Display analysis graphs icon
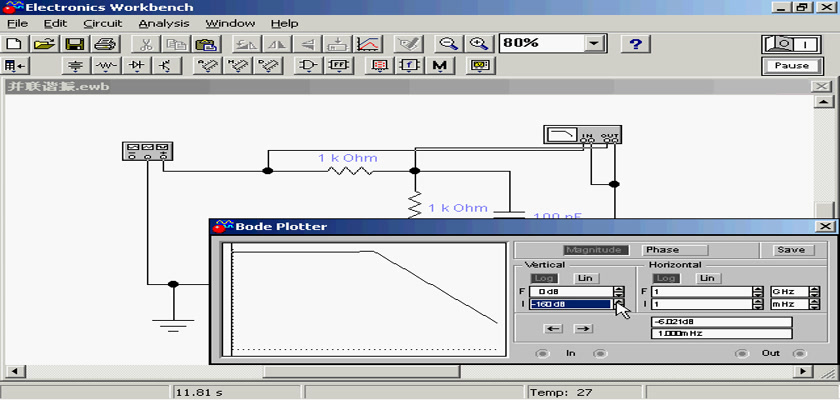 [369, 44]
